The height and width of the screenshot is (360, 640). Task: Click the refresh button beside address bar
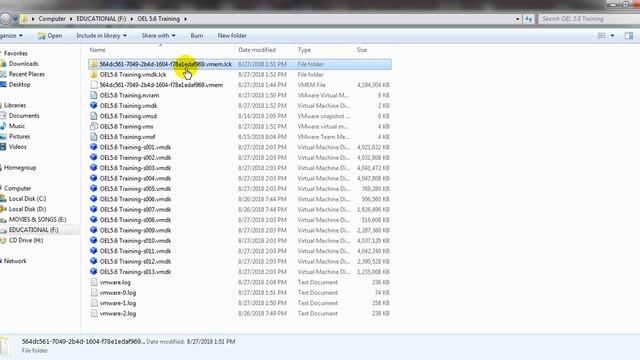(x=529, y=19)
